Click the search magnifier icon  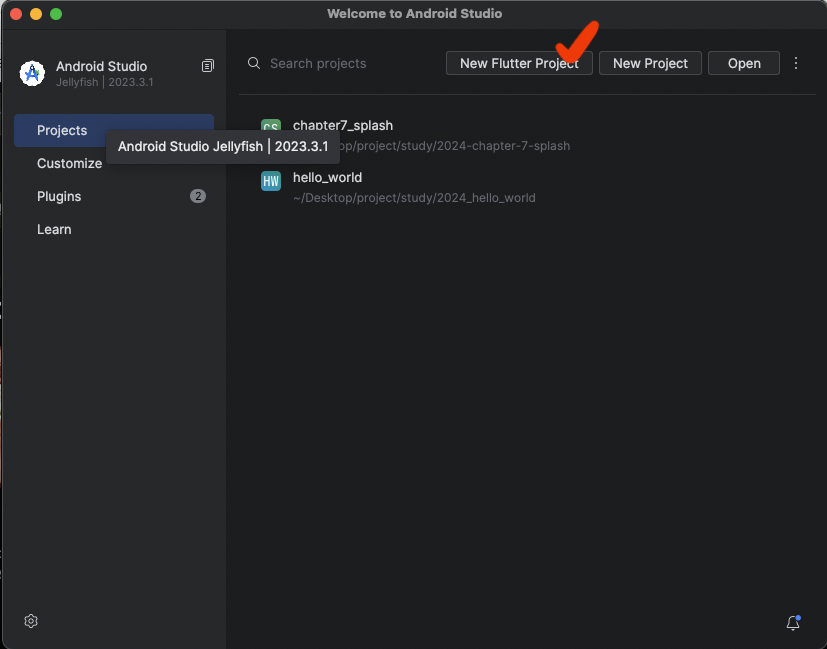pos(254,63)
